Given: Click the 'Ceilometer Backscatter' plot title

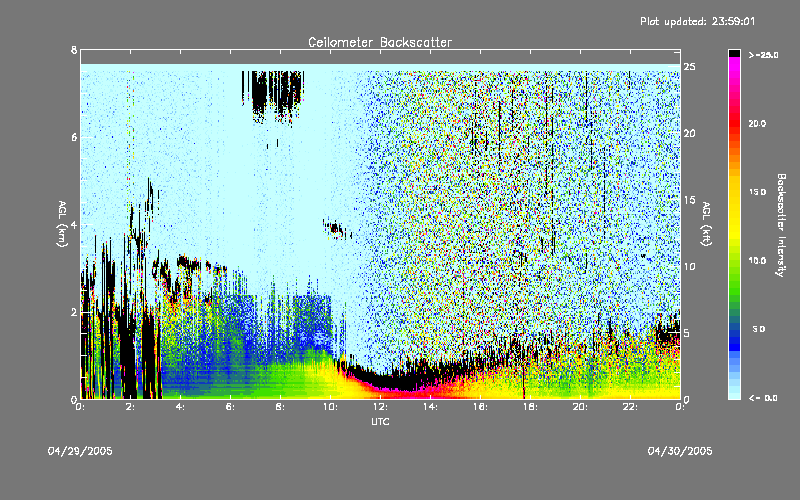Looking at the screenshot, I should (380, 42).
